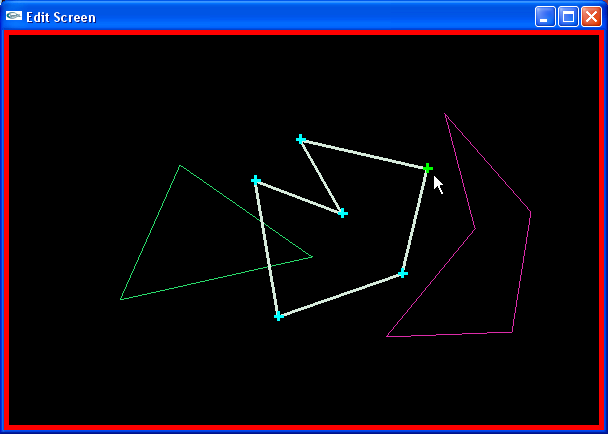Screen dimensions: 608x434
Task: Click the top corner of the green triangle
Action: [x=180, y=166]
